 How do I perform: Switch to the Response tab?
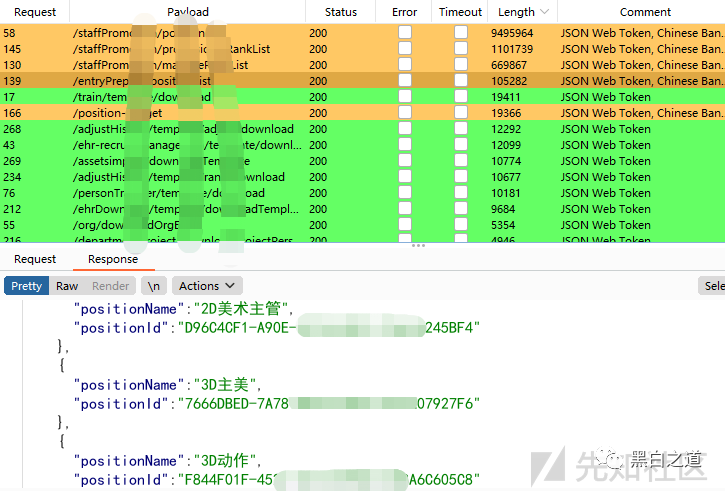pos(113,259)
